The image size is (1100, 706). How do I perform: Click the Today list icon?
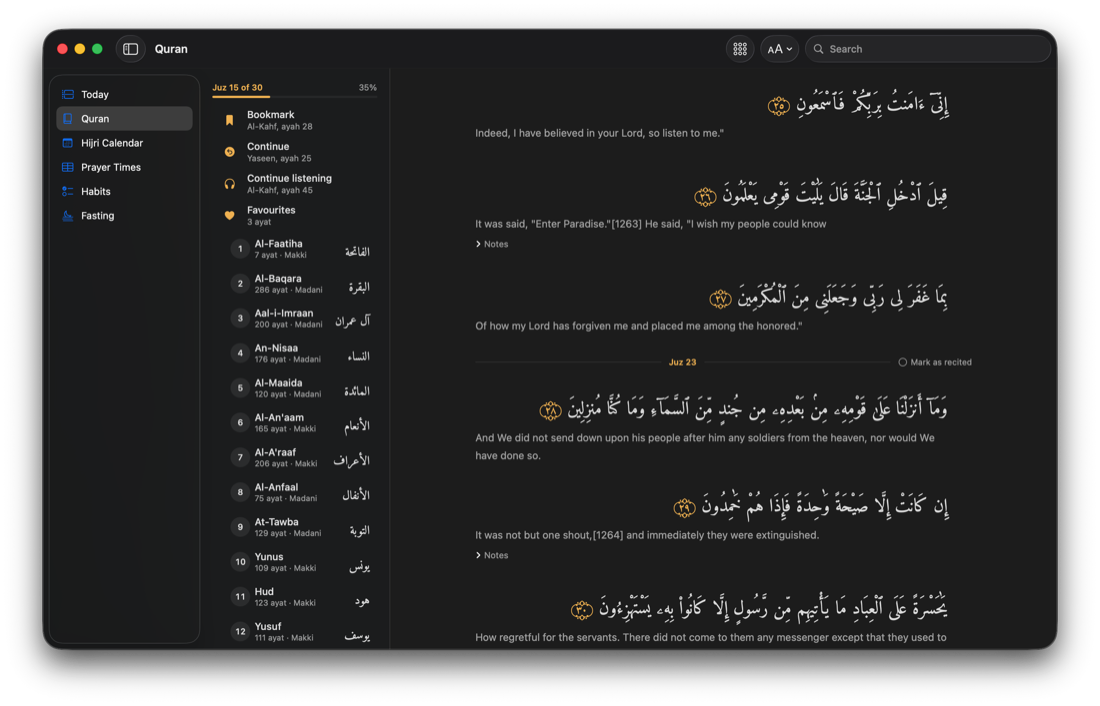[68, 94]
